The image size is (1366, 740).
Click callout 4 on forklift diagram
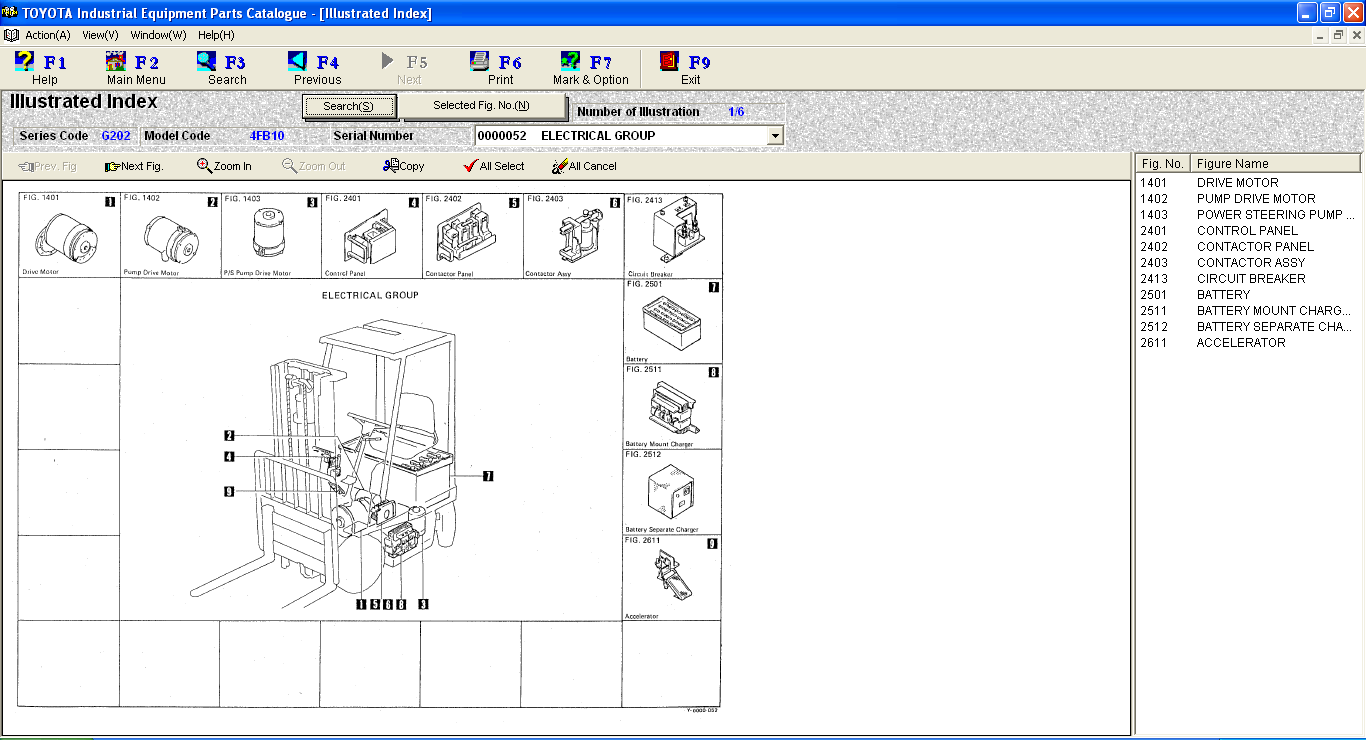229,457
